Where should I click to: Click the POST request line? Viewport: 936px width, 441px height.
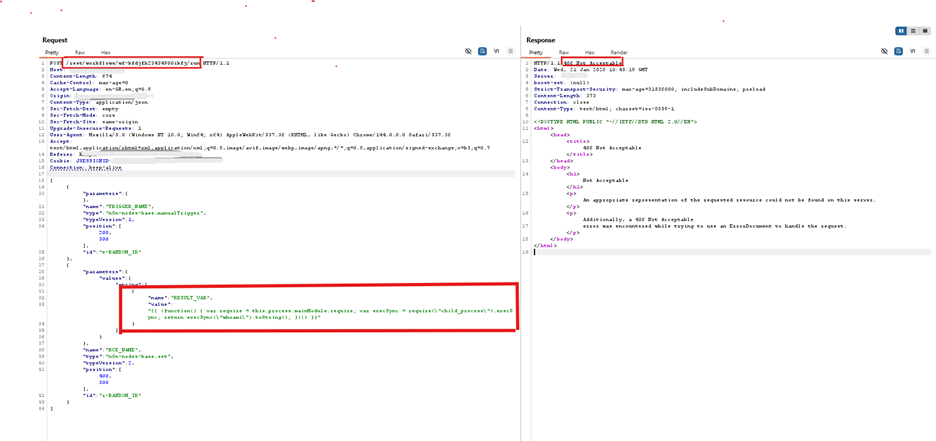(140, 63)
